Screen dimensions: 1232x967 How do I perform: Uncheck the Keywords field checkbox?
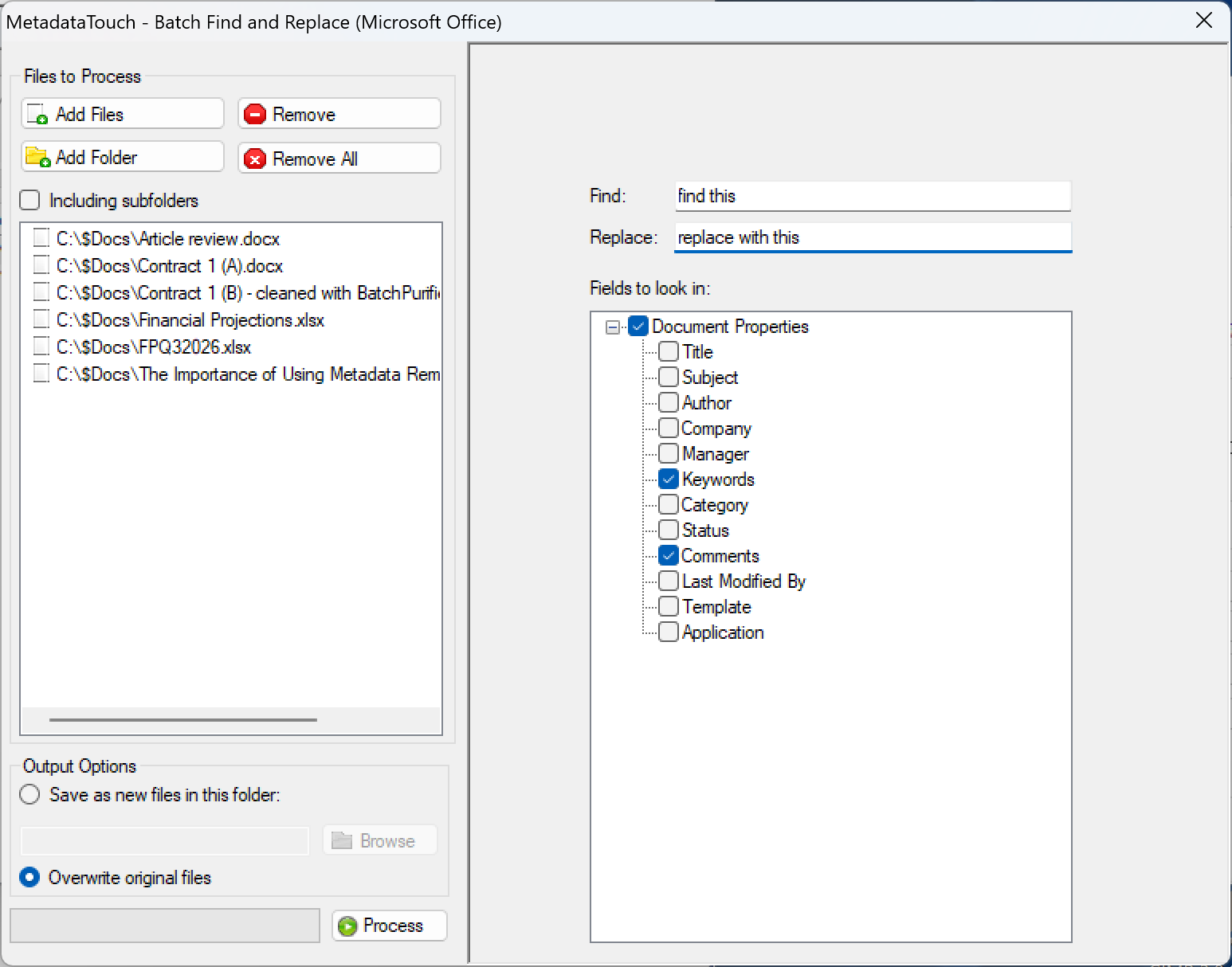669,479
